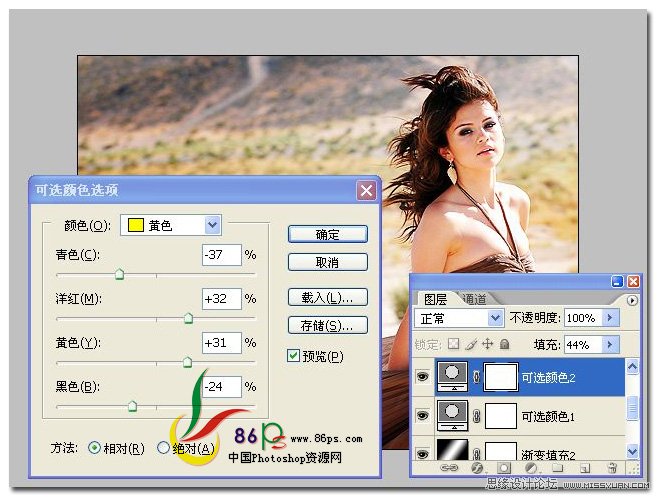The width and height of the screenshot is (660, 500).
Task: Click the delete layer trash icon
Action: [x=612, y=468]
